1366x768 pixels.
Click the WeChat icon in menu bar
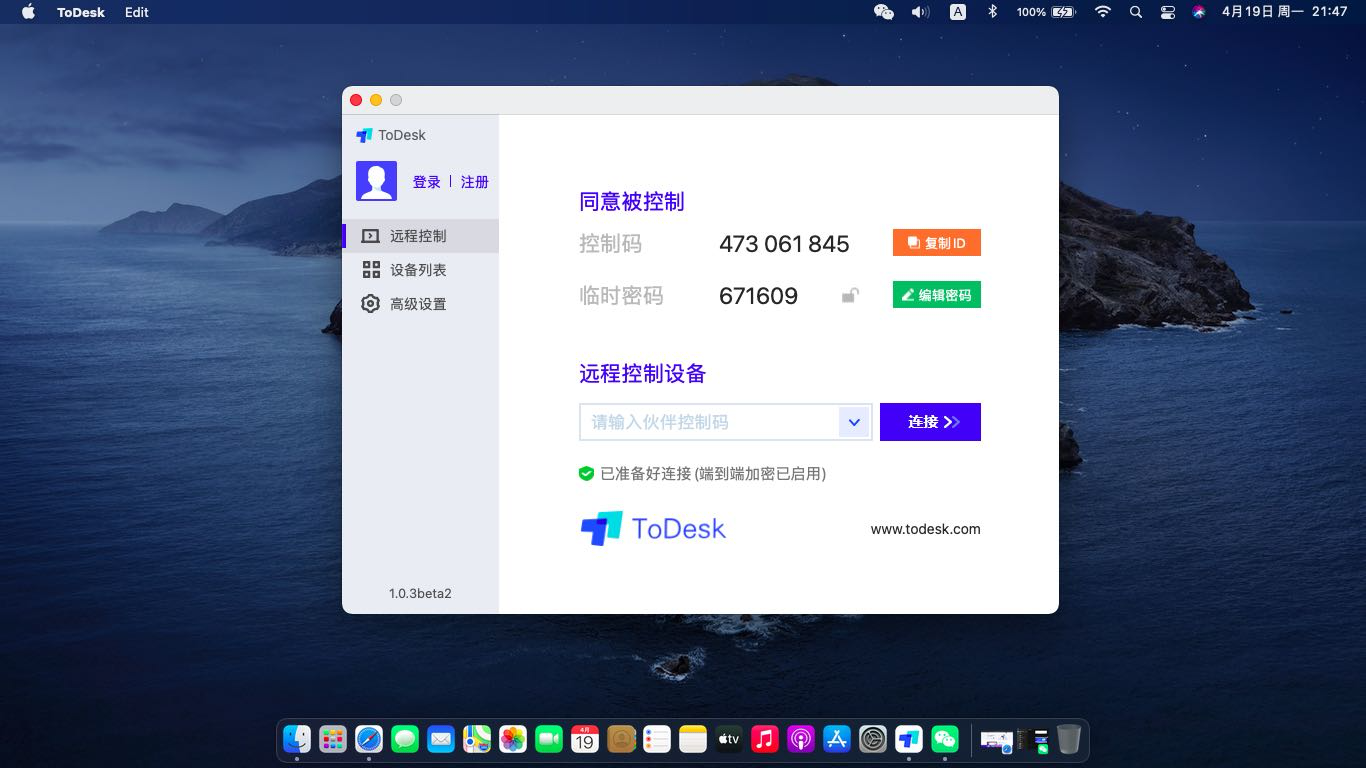884,12
